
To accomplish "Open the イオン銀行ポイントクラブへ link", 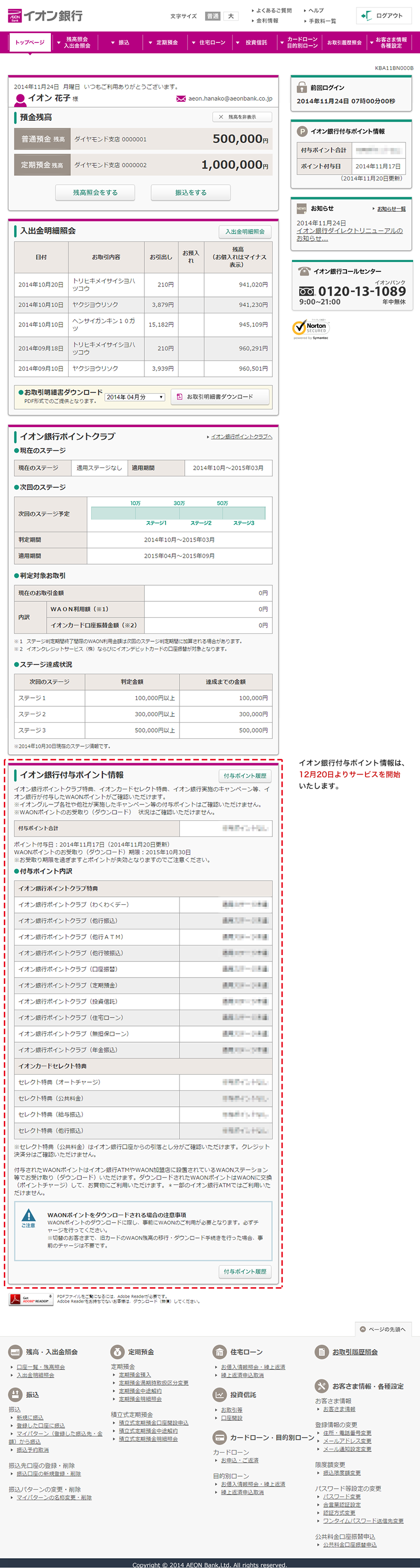I will [241, 437].
